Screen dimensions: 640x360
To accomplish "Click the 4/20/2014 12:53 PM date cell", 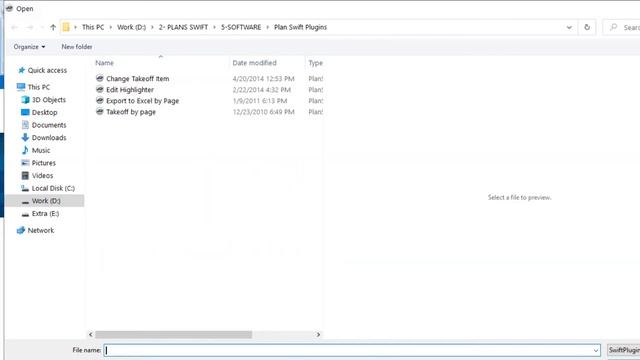I will pyautogui.click(x=263, y=78).
